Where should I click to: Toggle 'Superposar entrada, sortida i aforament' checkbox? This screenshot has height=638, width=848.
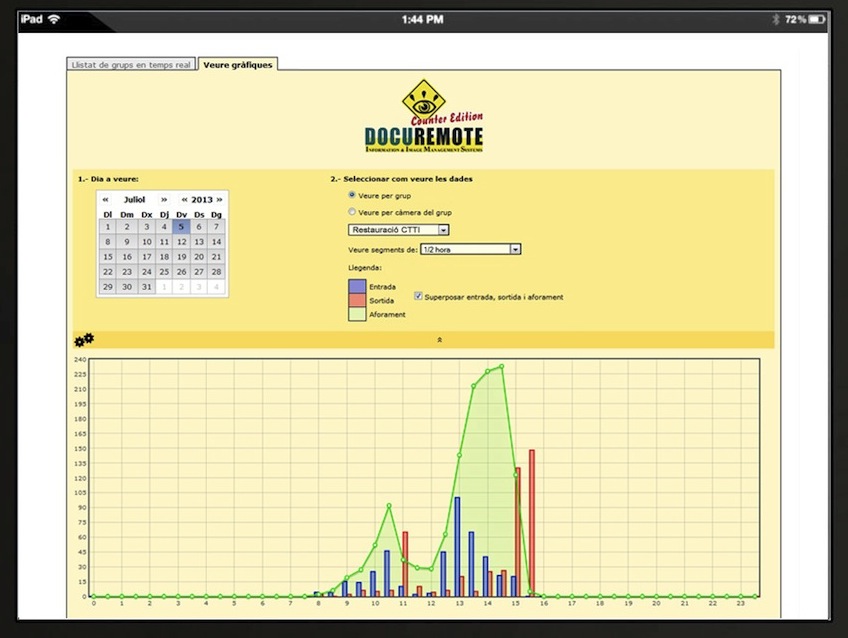(x=418, y=296)
